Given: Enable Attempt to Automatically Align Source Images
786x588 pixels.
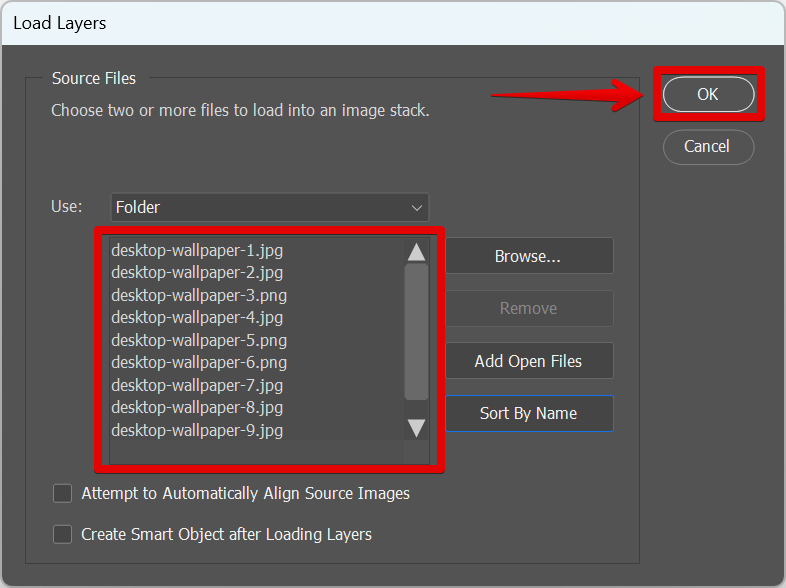Looking at the screenshot, I should point(63,493).
